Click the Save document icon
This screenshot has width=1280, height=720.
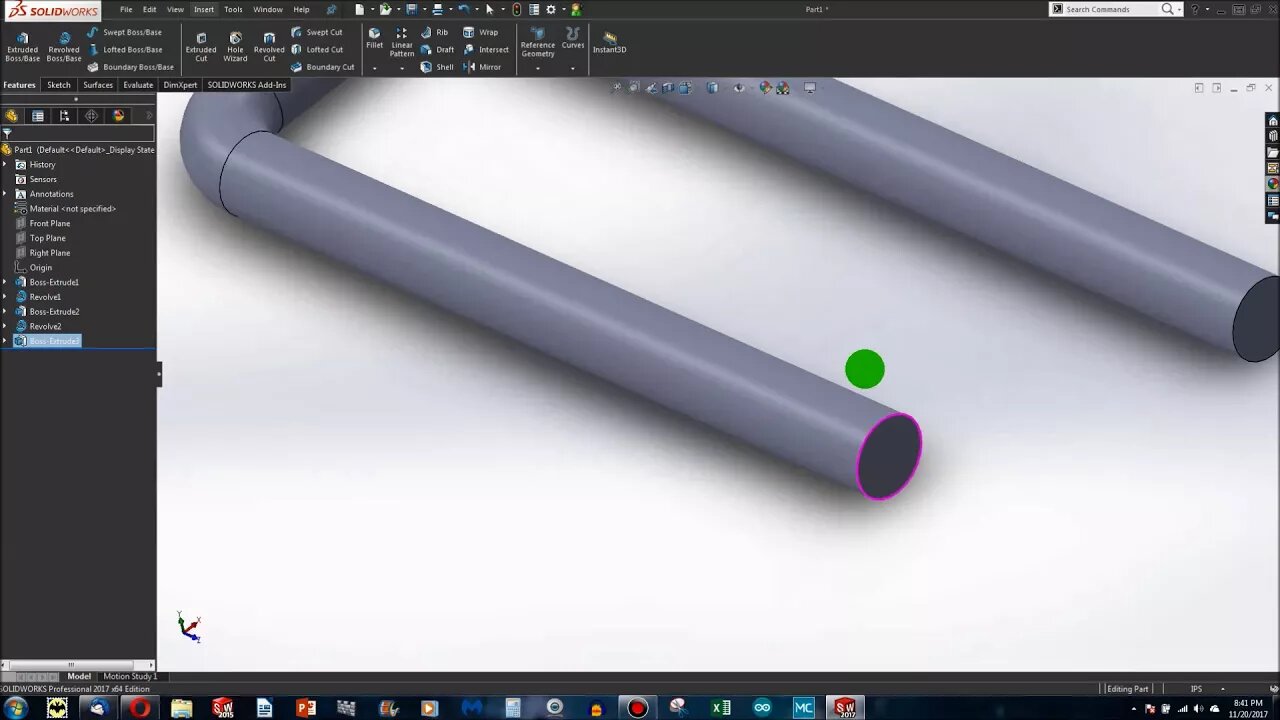(411, 9)
